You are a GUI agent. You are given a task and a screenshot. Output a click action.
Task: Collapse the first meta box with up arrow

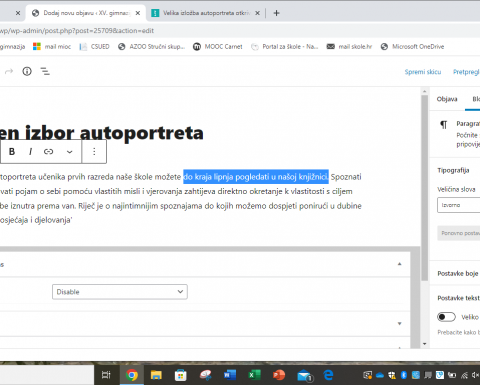tap(399, 264)
